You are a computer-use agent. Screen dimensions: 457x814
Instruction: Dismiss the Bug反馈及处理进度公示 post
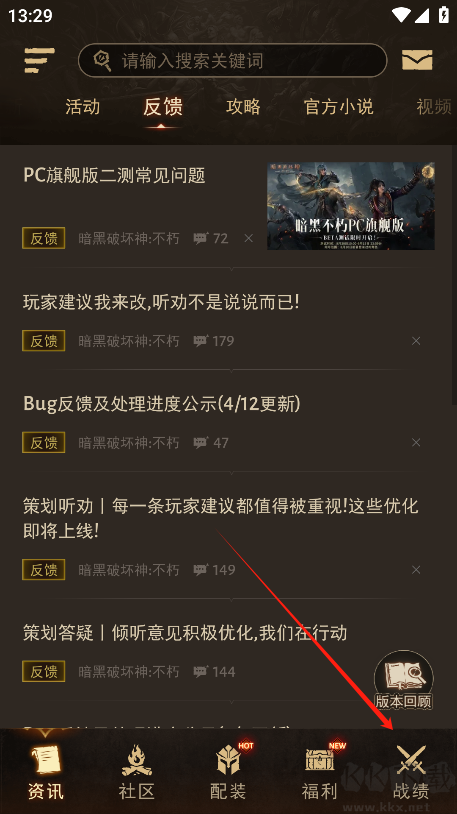[x=416, y=443]
